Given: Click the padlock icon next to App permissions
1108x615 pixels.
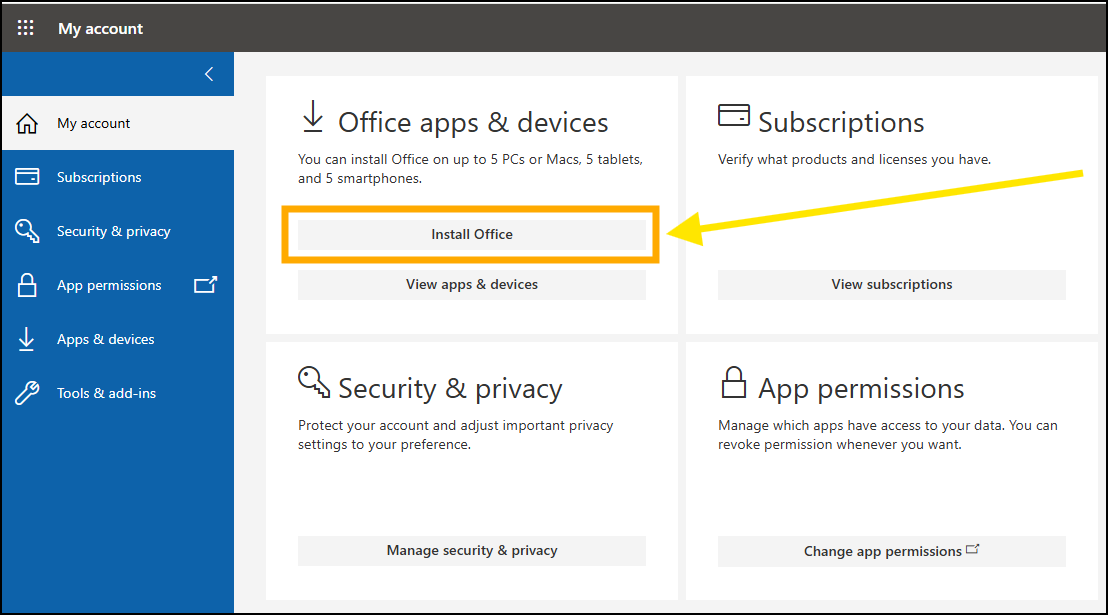Looking at the screenshot, I should [25, 284].
